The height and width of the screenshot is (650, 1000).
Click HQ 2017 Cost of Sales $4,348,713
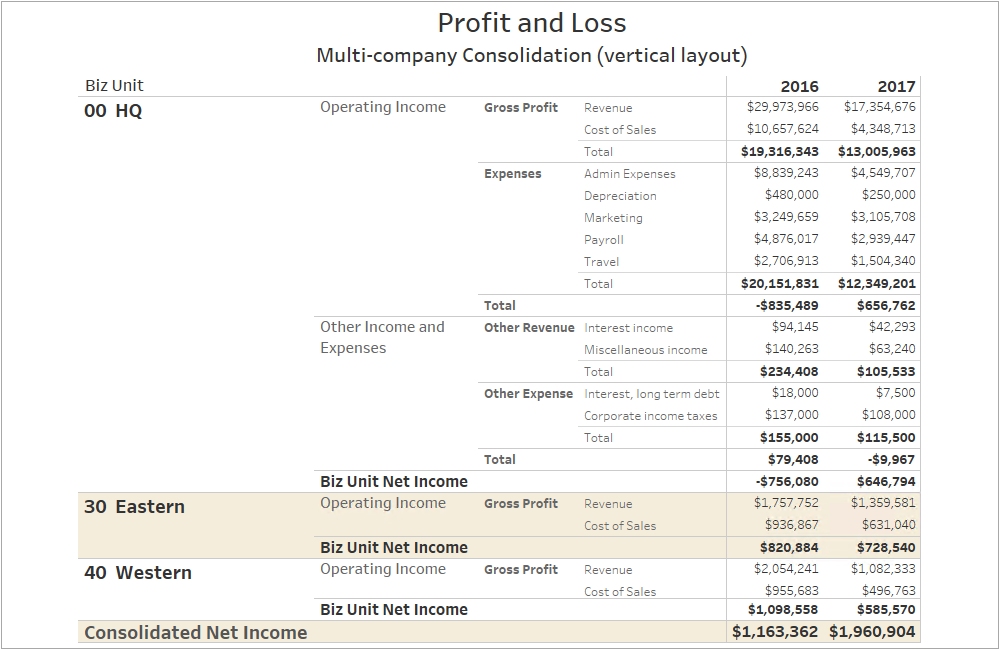883,129
